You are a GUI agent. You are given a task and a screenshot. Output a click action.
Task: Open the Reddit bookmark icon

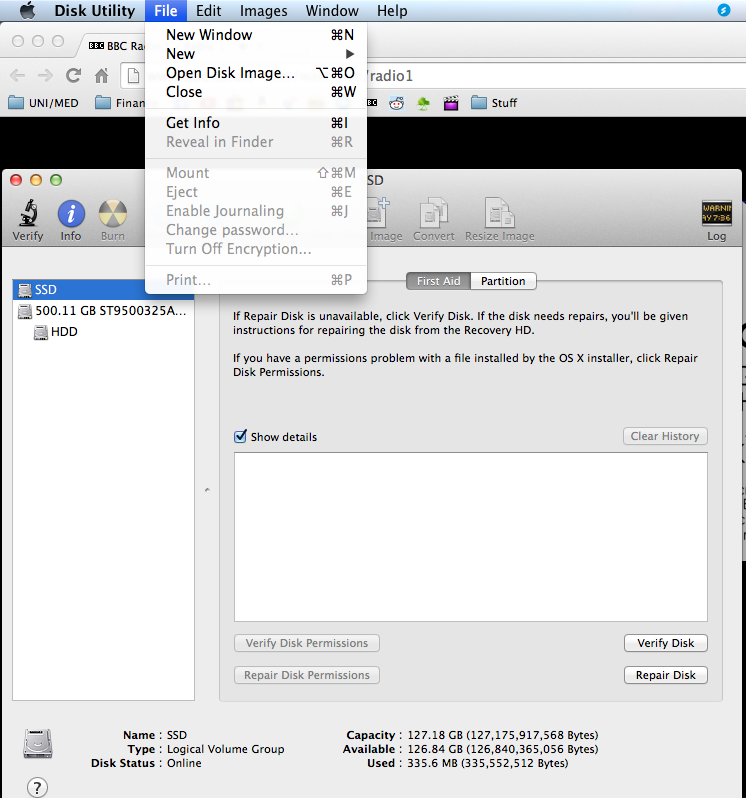(x=396, y=103)
